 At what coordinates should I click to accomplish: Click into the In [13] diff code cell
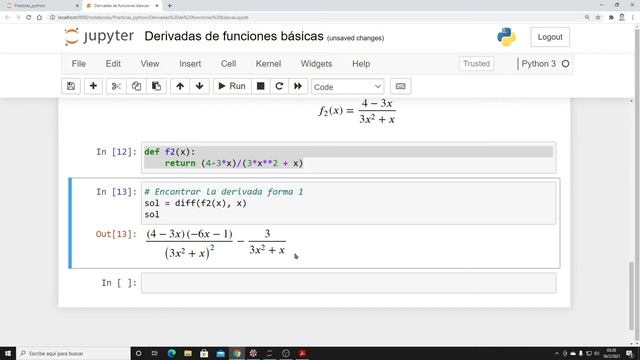point(349,203)
